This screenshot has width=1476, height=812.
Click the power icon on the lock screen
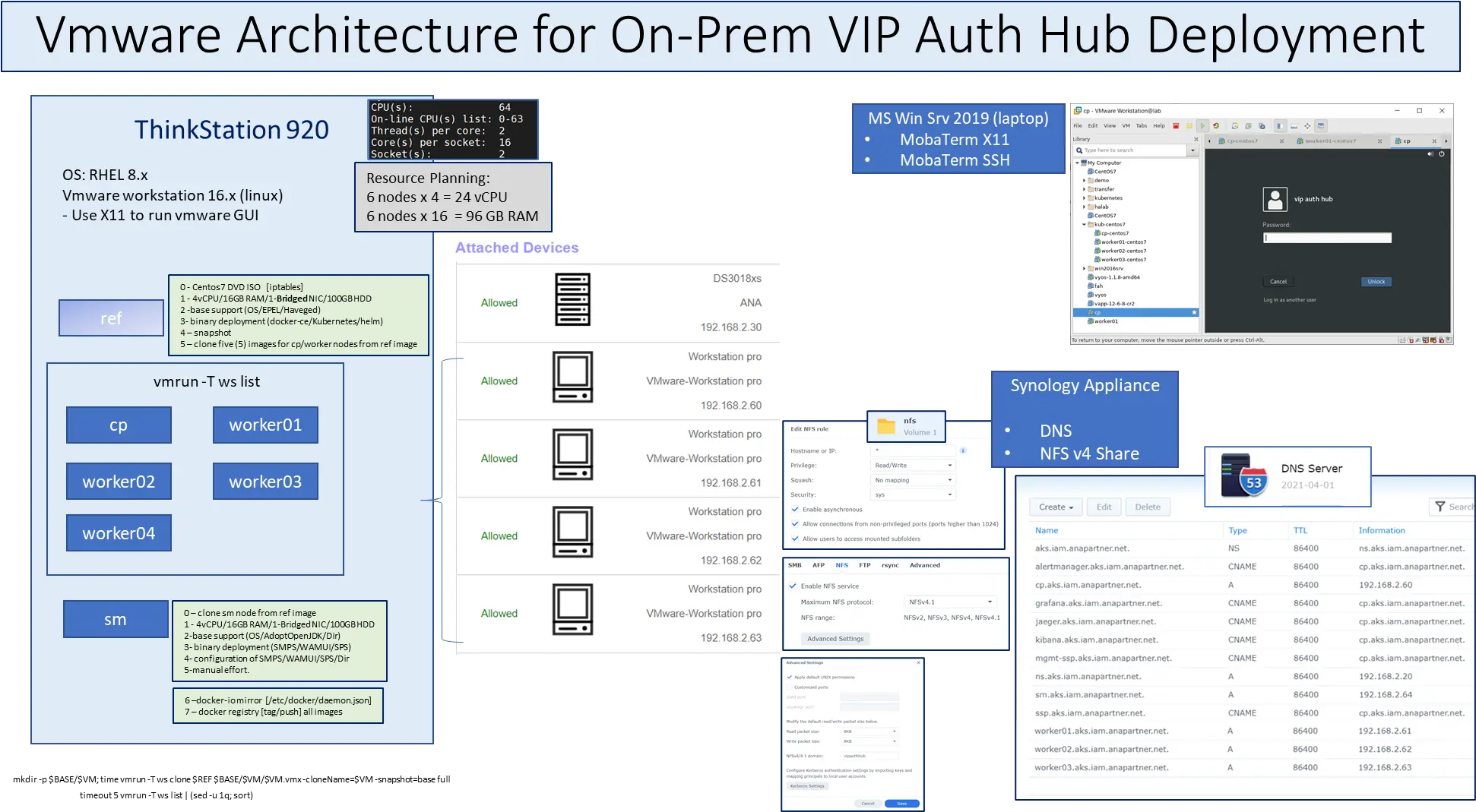pyautogui.click(x=1441, y=154)
